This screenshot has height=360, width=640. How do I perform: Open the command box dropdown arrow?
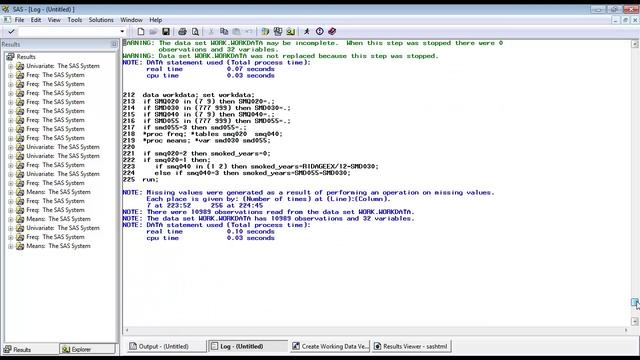click(x=122, y=31)
